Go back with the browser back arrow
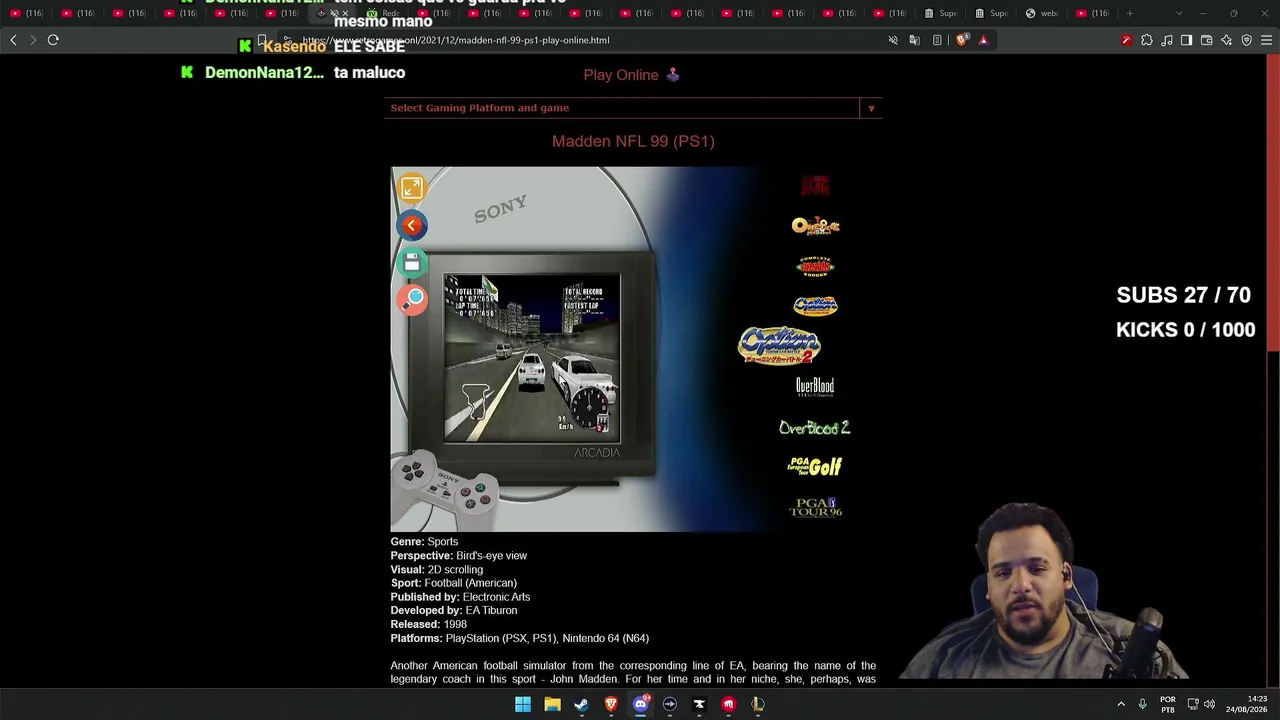The width and height of the screenshot is (1280, 720). [x=13, y=40]
